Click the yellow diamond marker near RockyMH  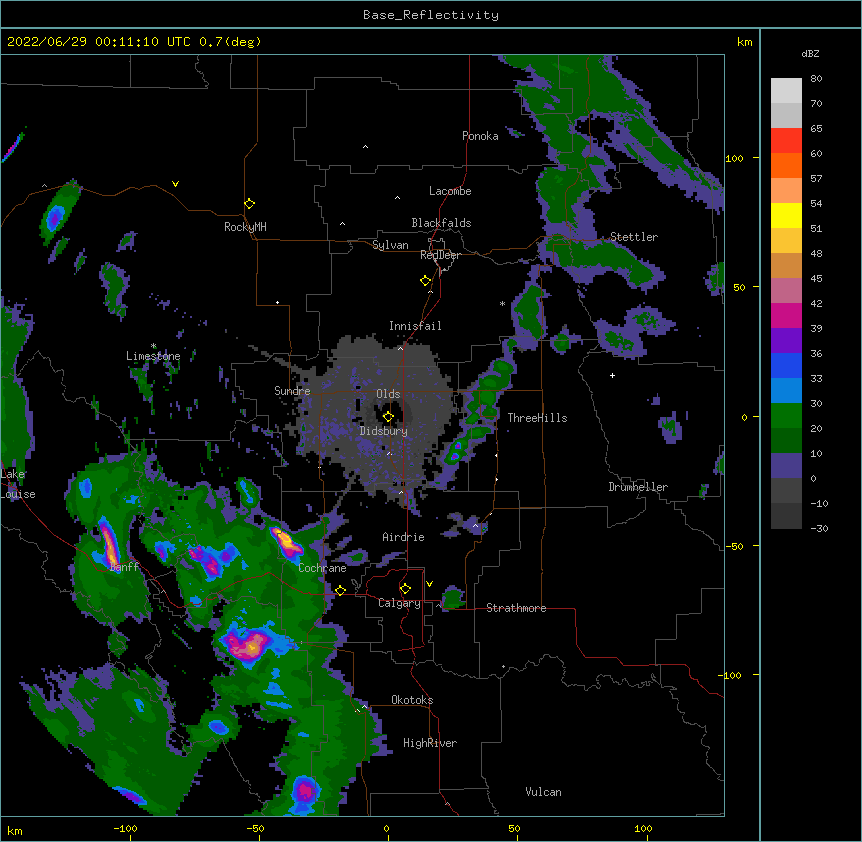pyautogui.click(x=249, y=203)
